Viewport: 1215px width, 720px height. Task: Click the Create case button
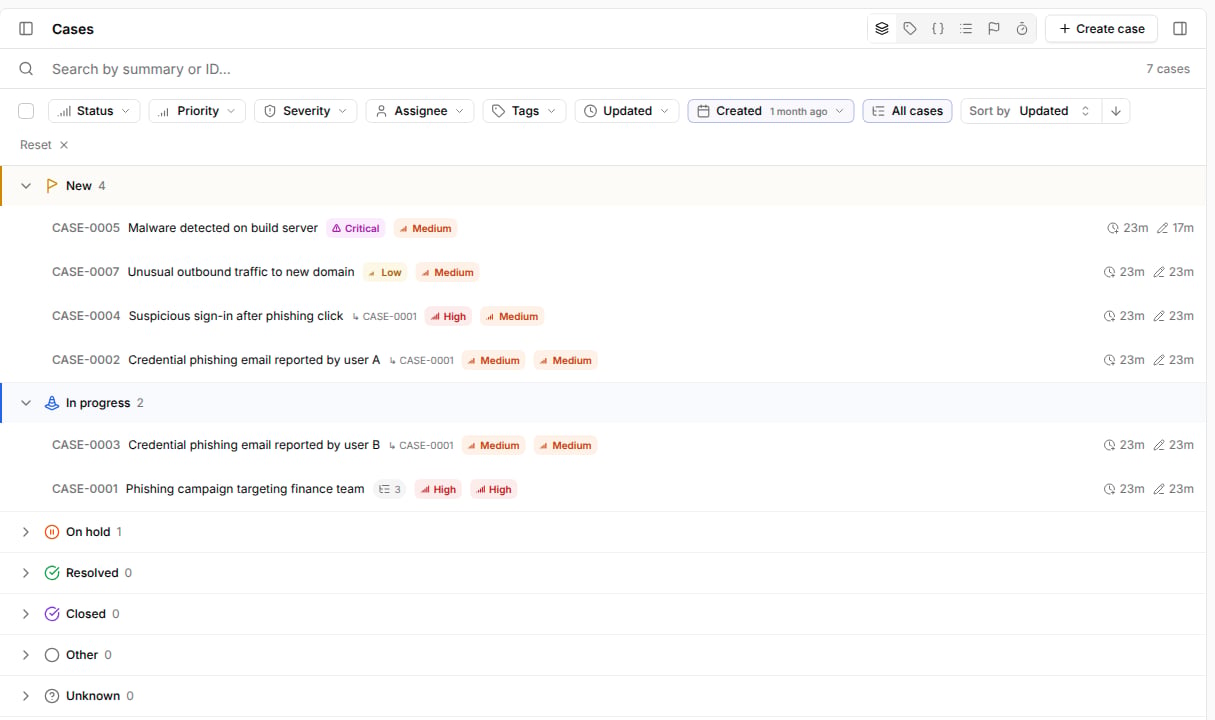[1101, 29]
